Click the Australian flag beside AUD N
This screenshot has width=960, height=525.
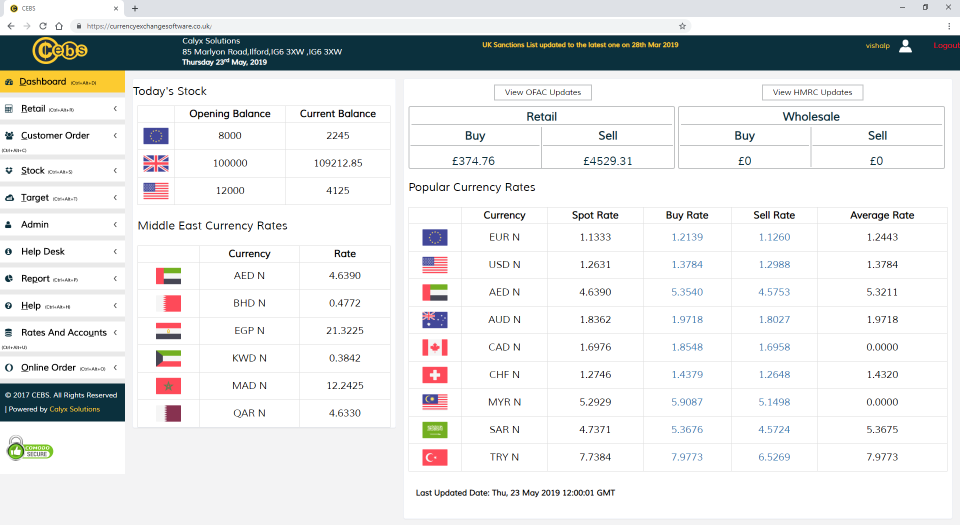435,320
